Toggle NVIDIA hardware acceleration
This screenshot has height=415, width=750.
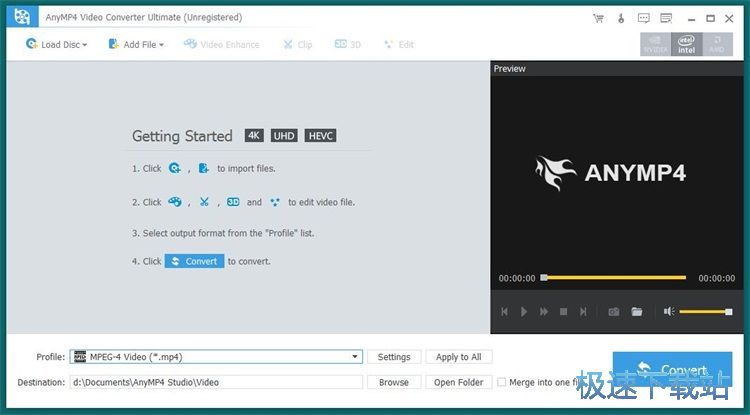pyautogui.click(x=655, y=44)
